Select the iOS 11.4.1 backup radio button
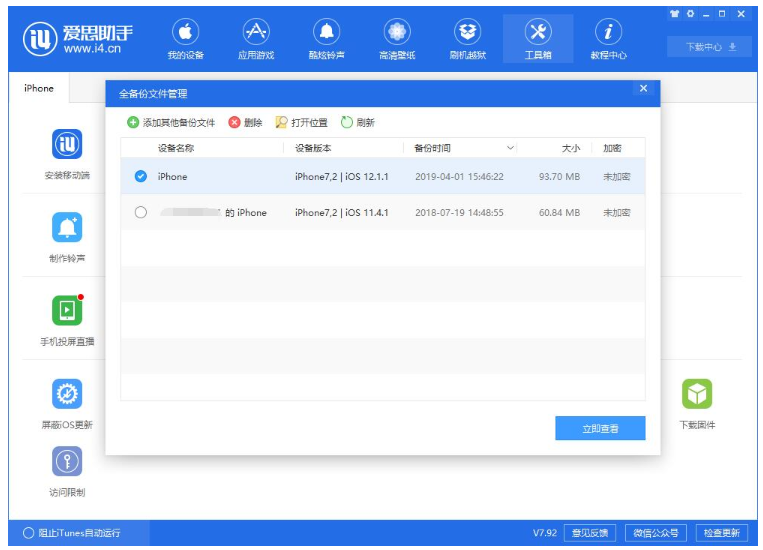Viewport: 763px width, 550px height. 140,212
